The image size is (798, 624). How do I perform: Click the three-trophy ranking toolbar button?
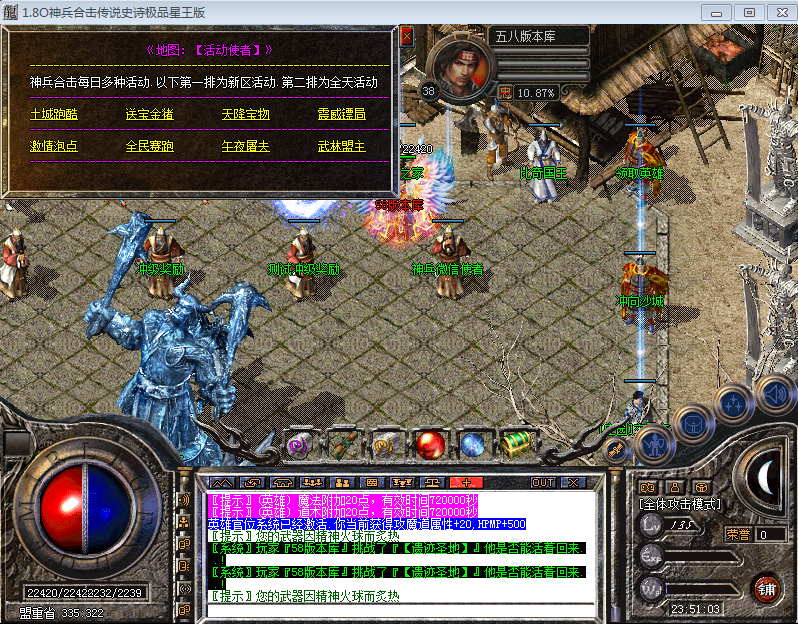402,482
